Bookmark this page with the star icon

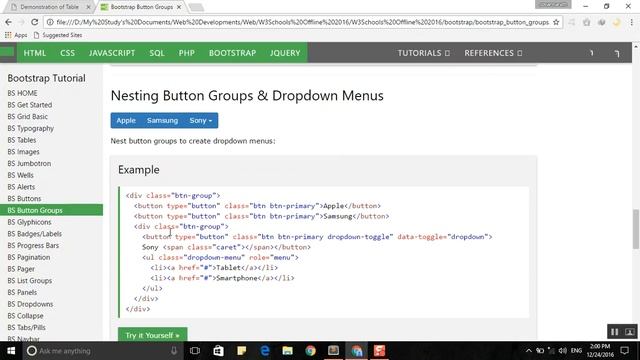556,22
